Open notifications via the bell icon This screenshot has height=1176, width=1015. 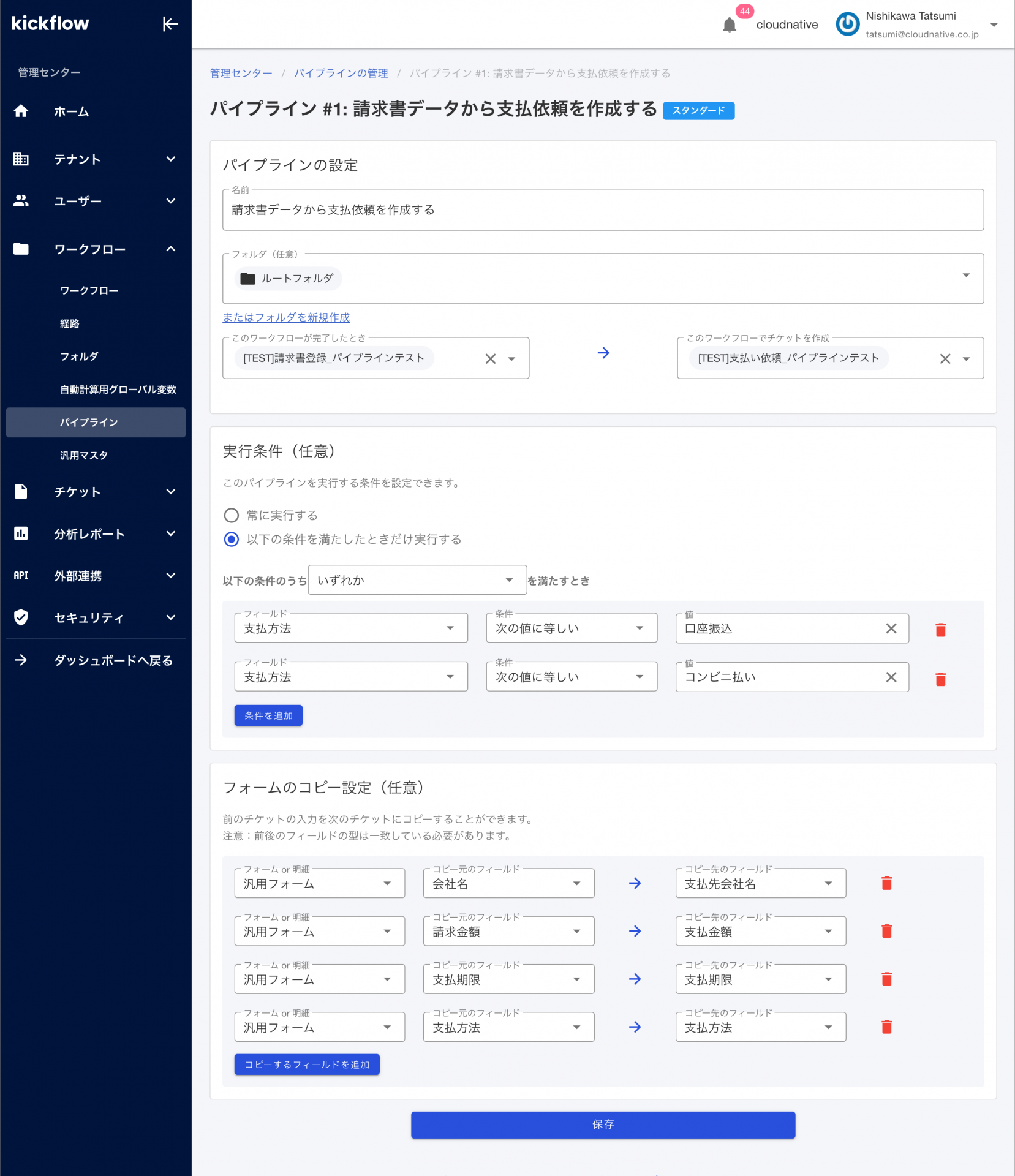point(729,25)
